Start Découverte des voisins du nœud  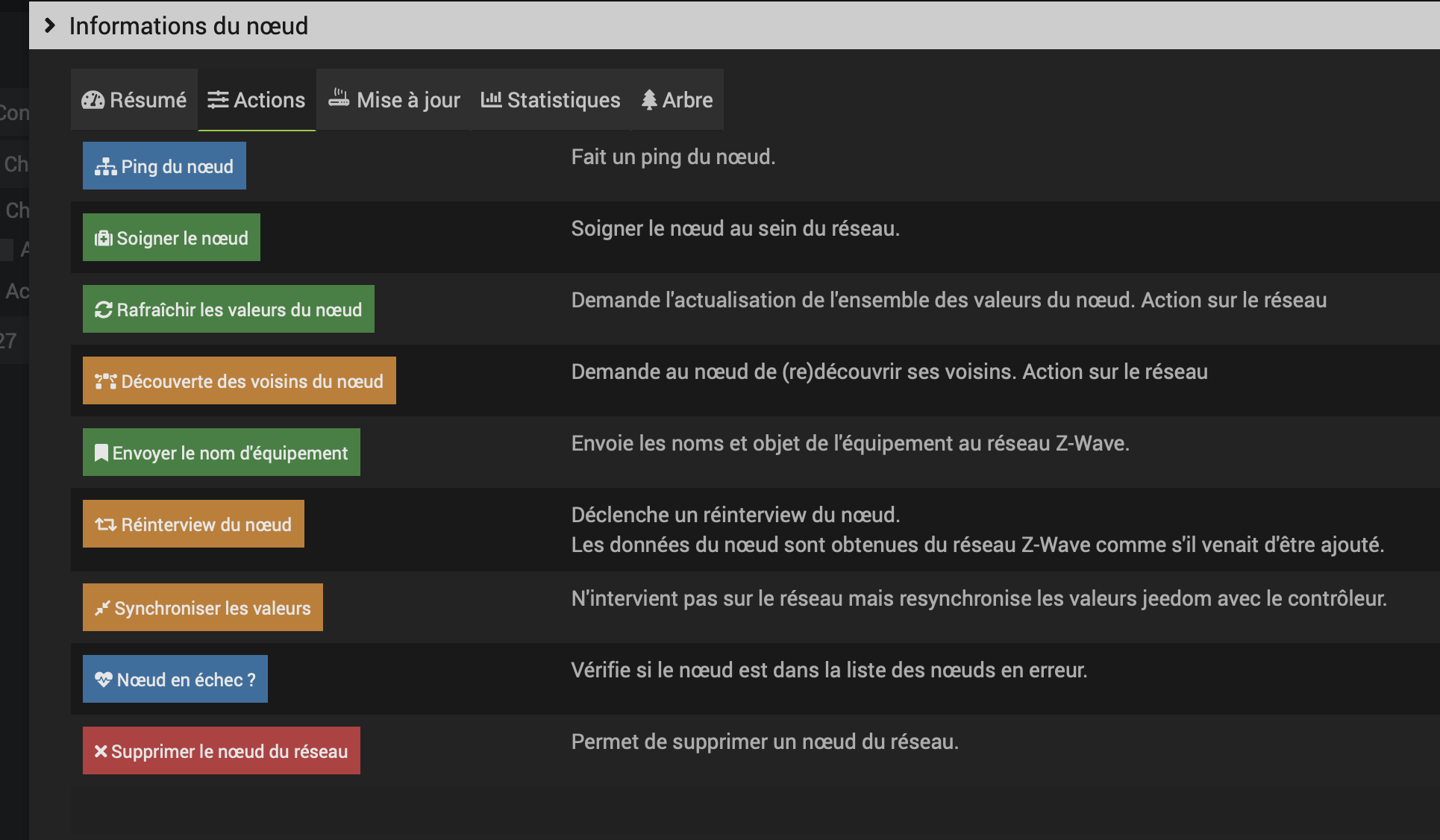coord(239,380)
